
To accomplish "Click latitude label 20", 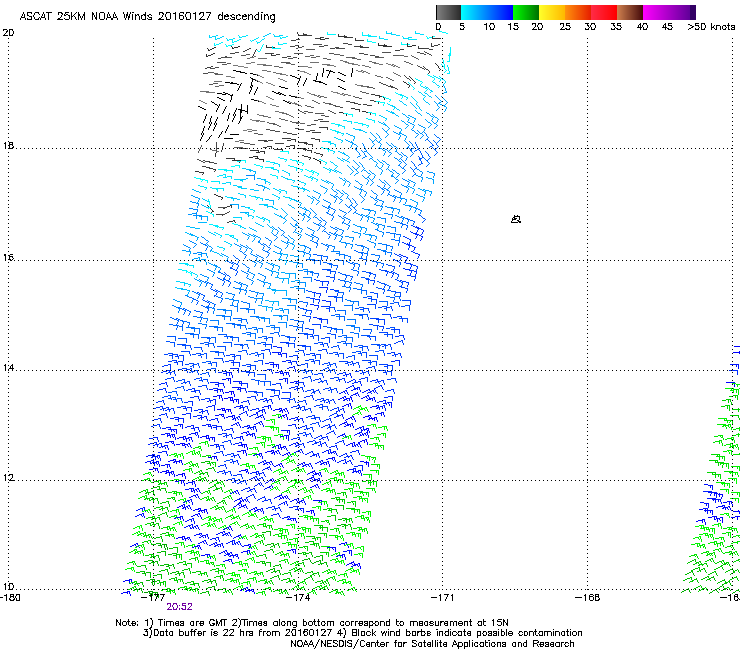I will pyautogui.click(x=8, y=33).
